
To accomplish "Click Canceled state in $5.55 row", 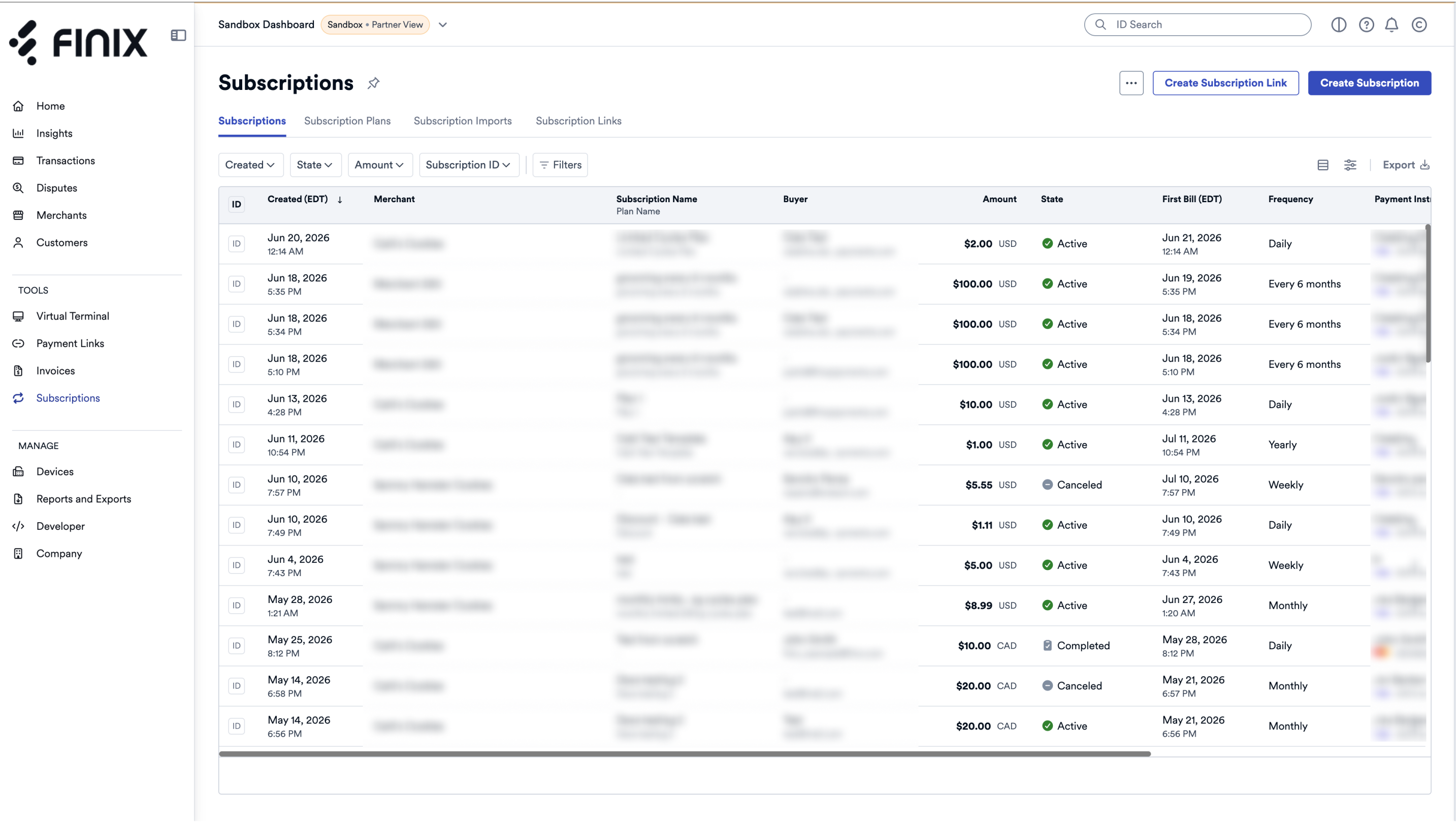I will [1072, 485].
